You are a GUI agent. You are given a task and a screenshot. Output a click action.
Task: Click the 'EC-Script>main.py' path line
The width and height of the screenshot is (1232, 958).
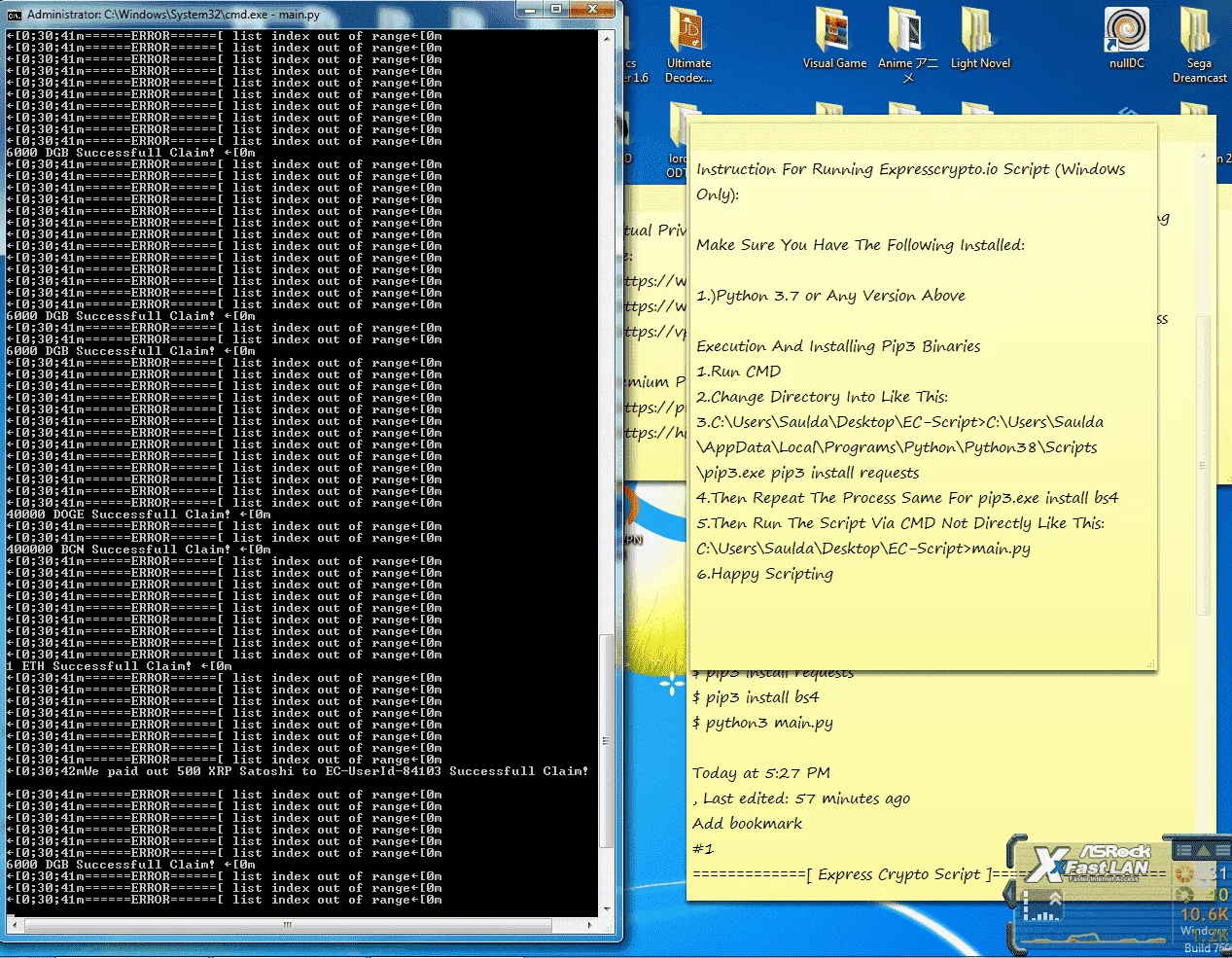863,549
